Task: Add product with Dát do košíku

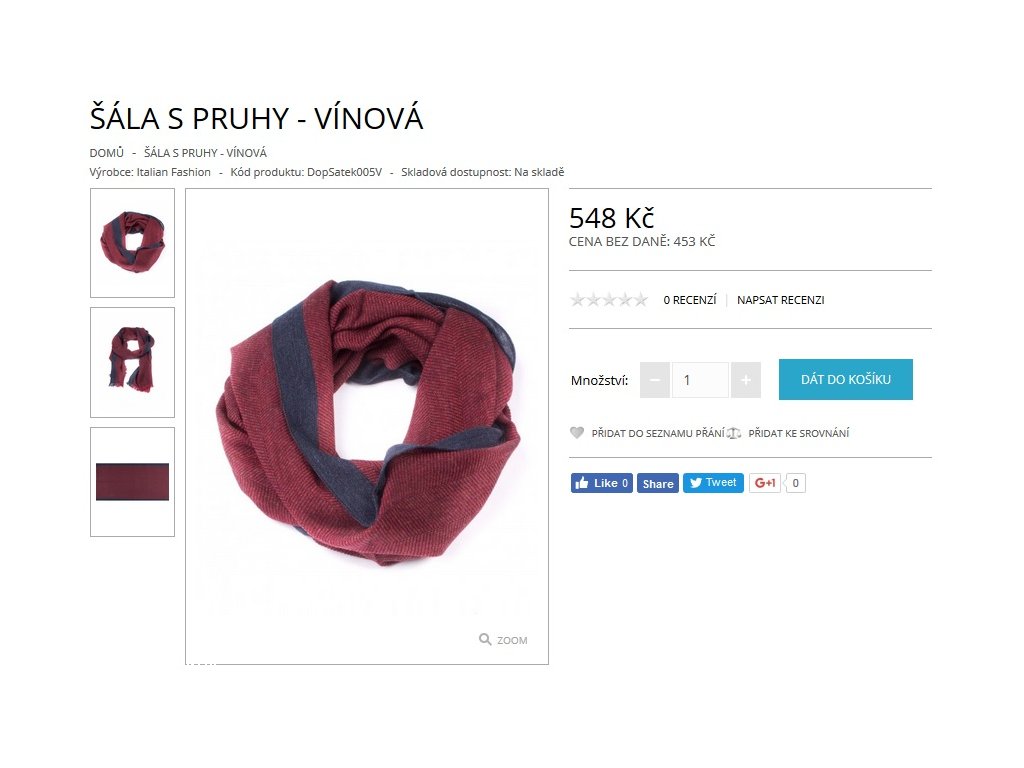Action: click(846, 379)
